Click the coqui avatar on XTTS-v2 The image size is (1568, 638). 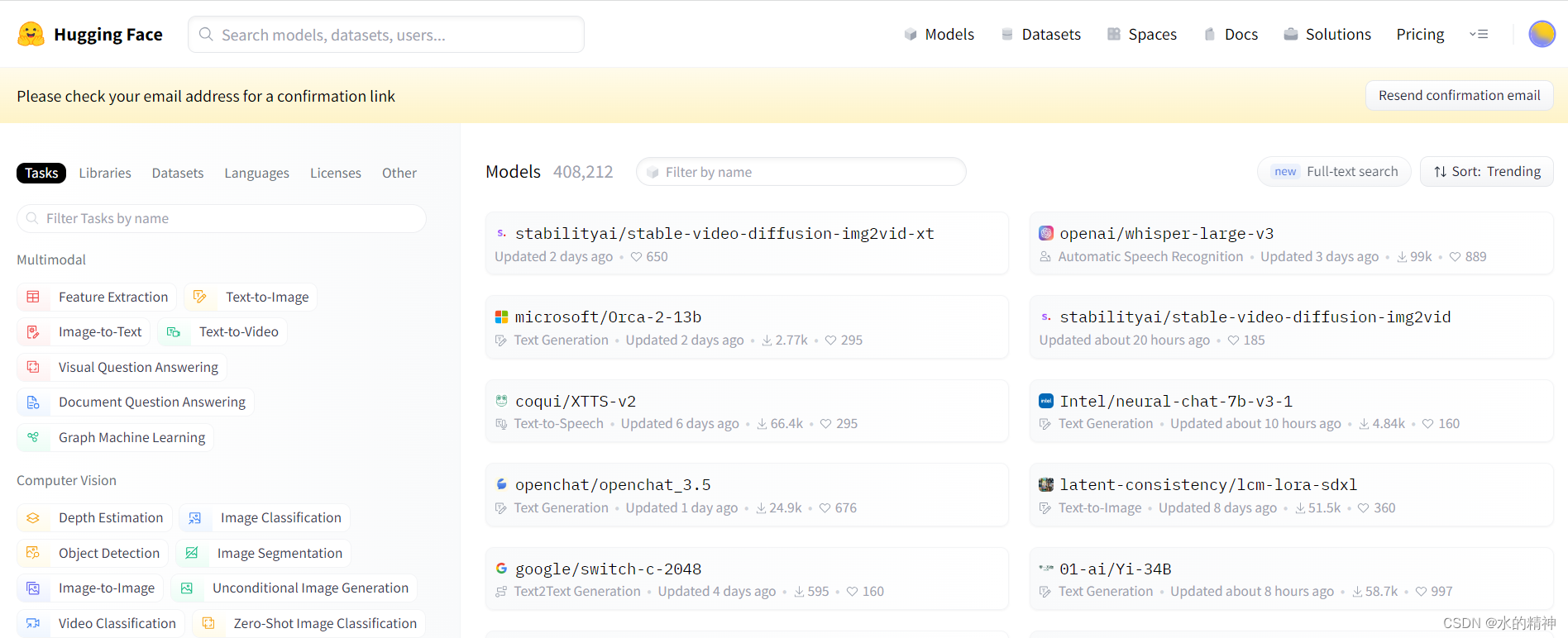click(x=501, y=401)
